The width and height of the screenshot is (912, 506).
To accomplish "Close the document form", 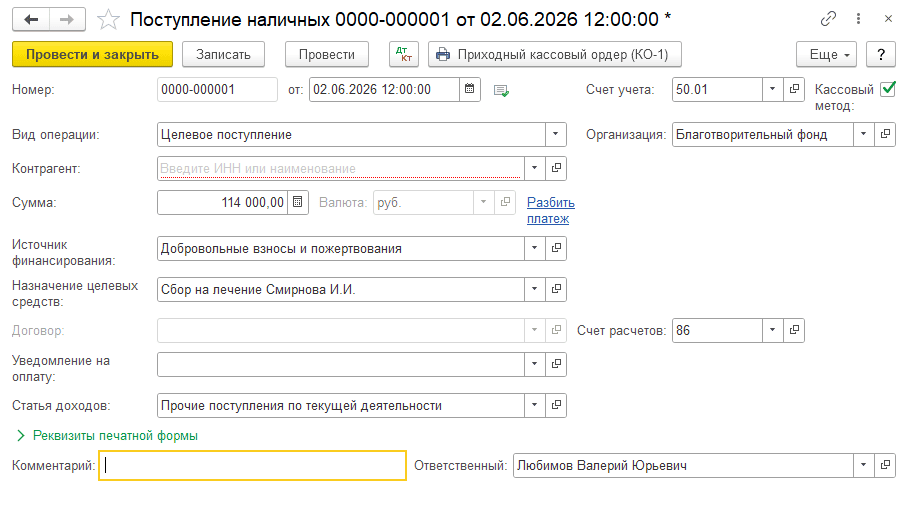I will click(x=888, y=19).
